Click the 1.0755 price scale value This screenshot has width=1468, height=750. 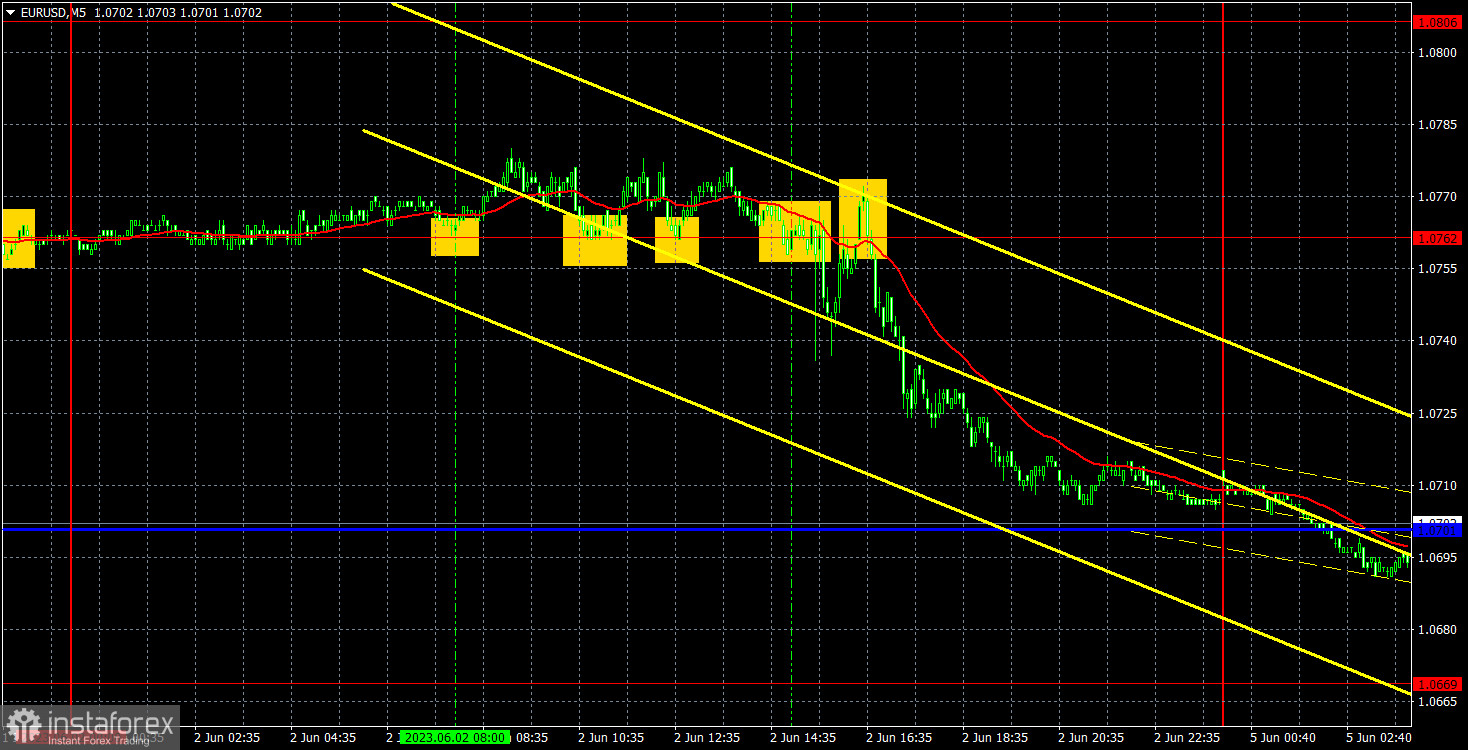1436,269
